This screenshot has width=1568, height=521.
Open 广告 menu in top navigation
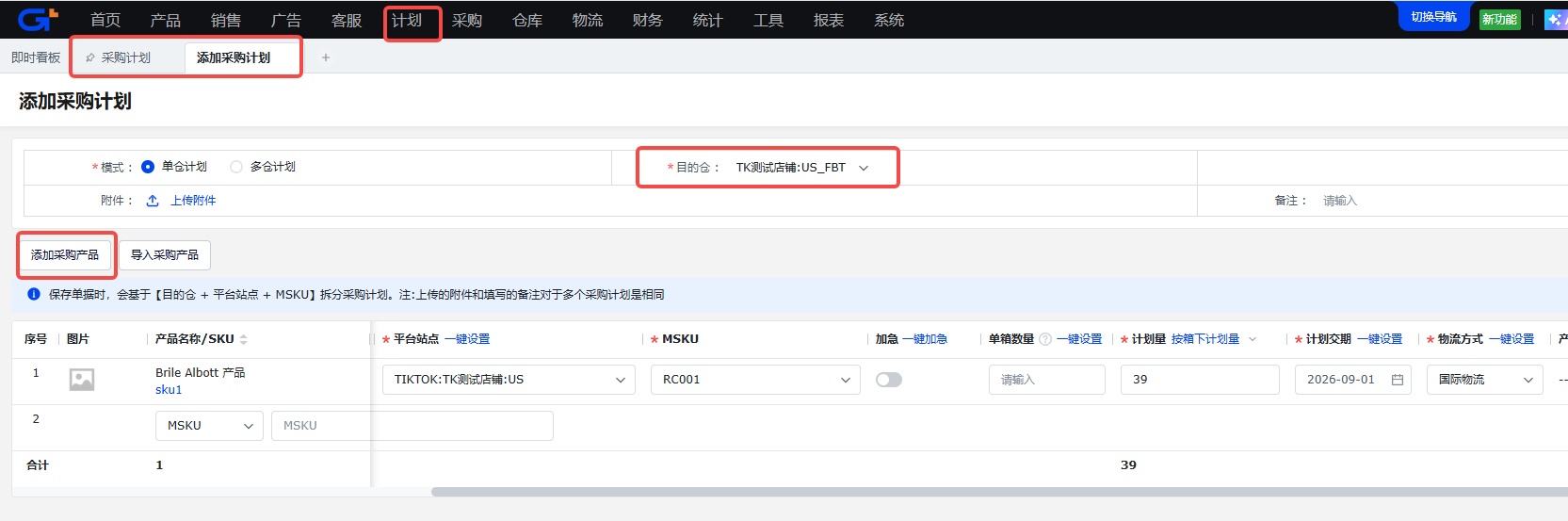click(x=286, y=20)
